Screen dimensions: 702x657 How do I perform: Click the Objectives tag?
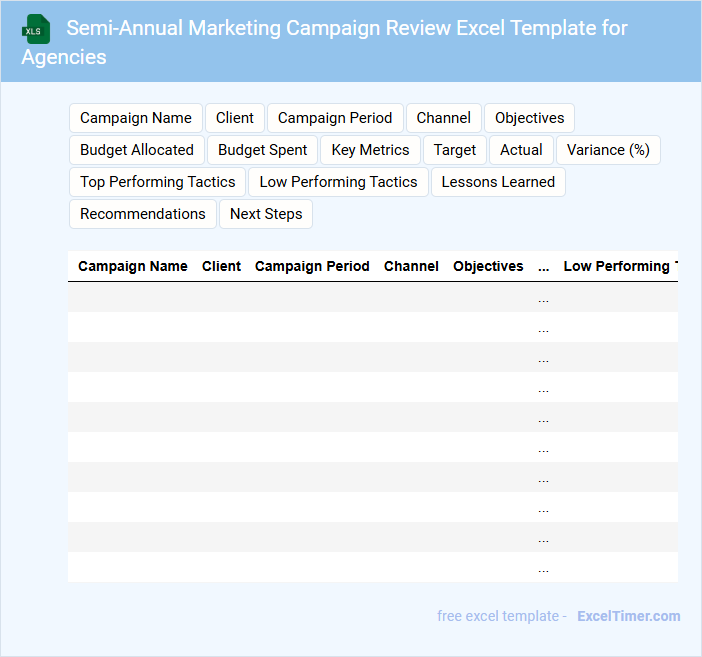(x=529, y=118)
